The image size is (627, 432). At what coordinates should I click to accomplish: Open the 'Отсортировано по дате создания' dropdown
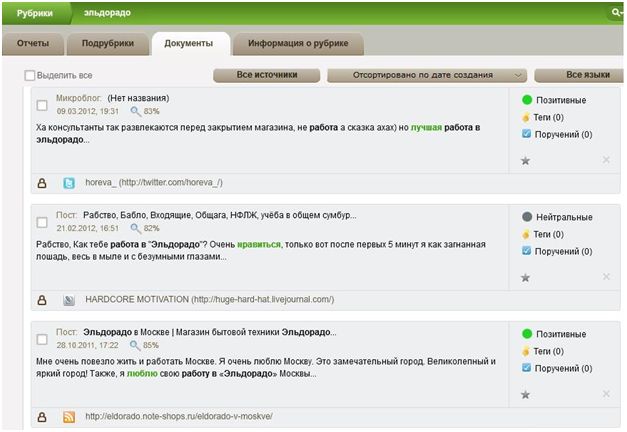[427, 75]
